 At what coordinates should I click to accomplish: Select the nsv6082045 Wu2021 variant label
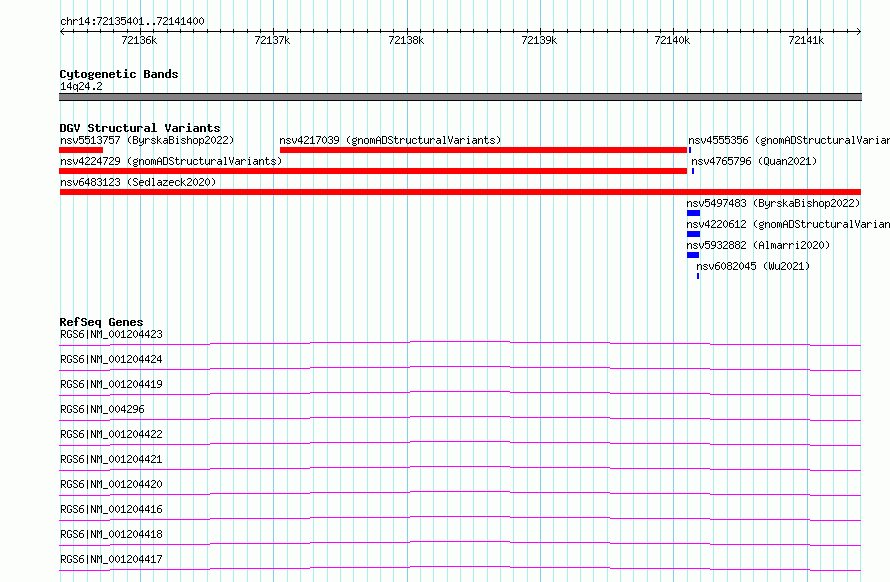coord(753,266)
